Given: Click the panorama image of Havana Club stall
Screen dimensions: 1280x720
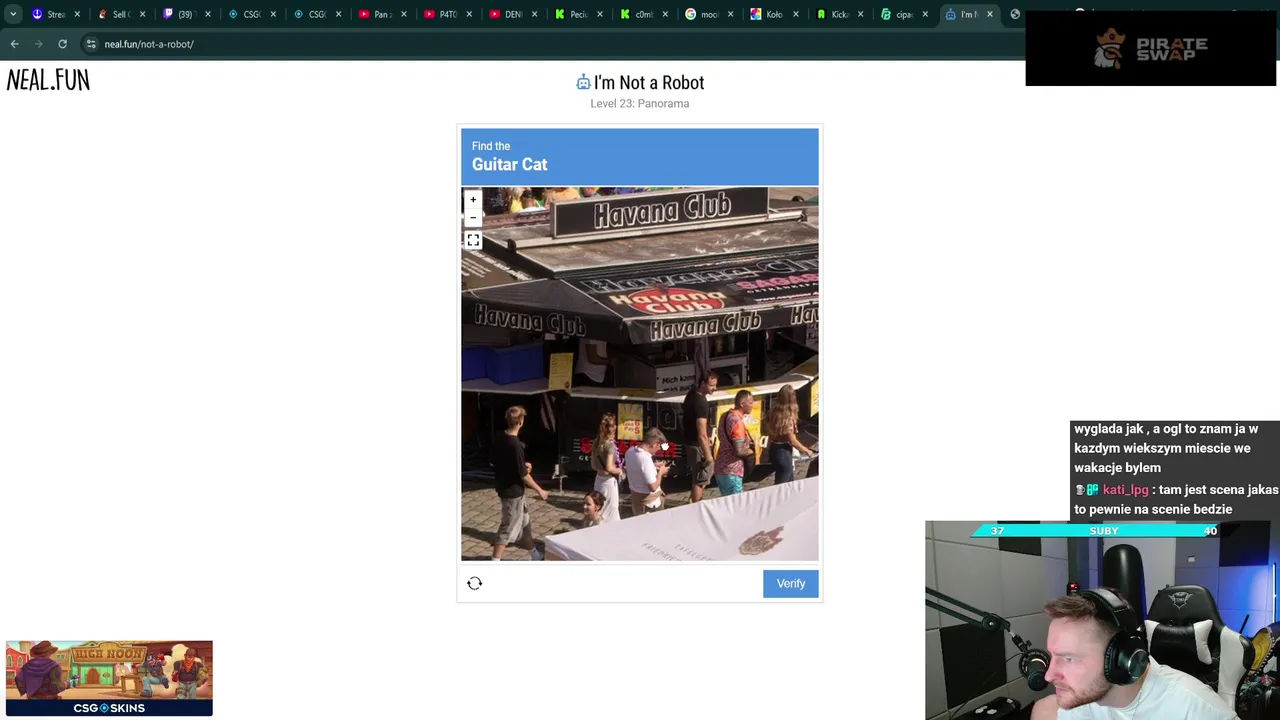Looking at the screenshot, I should 640,374.
